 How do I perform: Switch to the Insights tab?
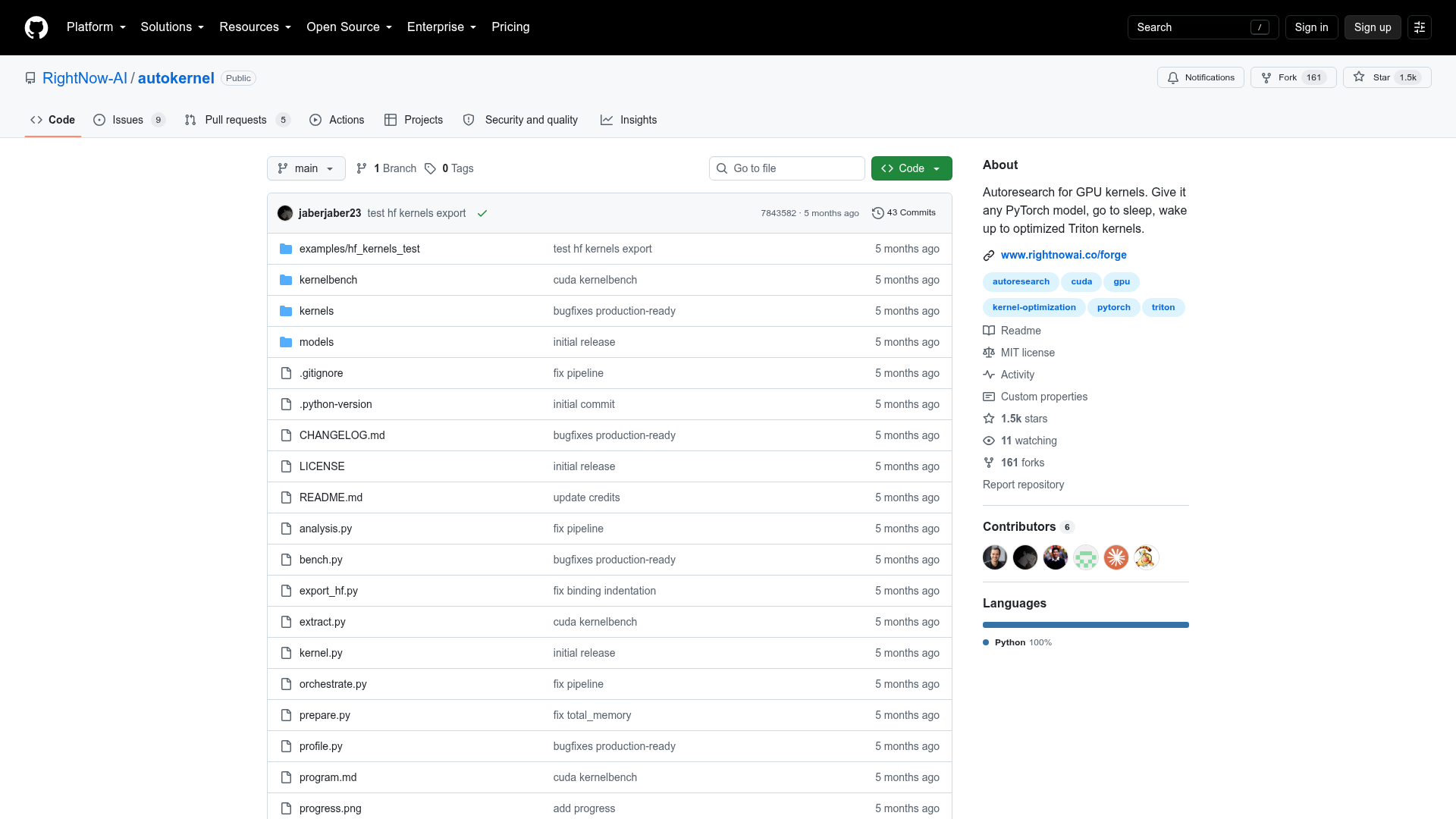[629, 120]
